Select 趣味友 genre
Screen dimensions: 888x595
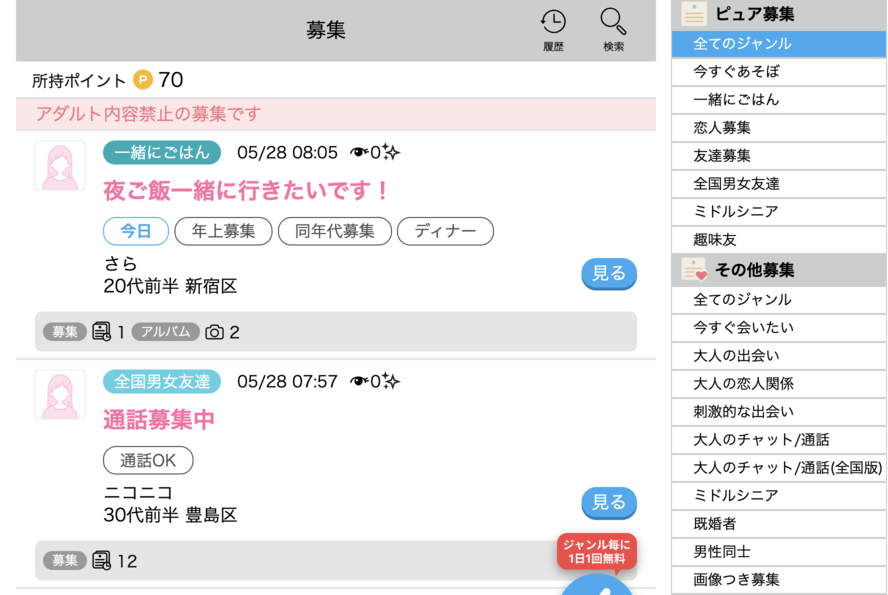(x=779, y=239)
